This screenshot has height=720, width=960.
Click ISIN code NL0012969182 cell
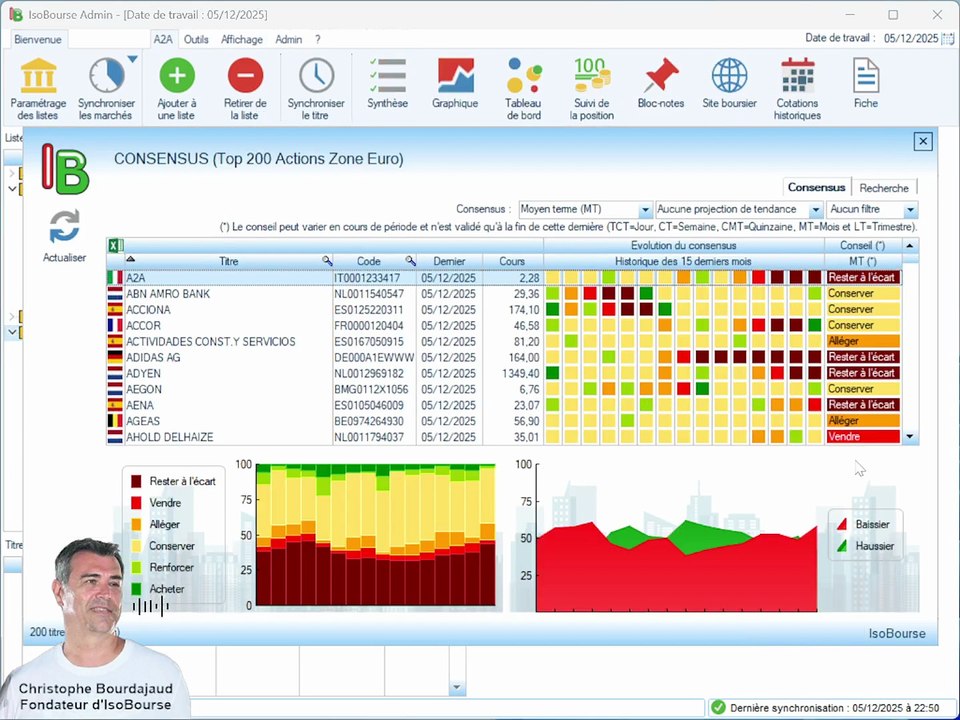(374, 373)
